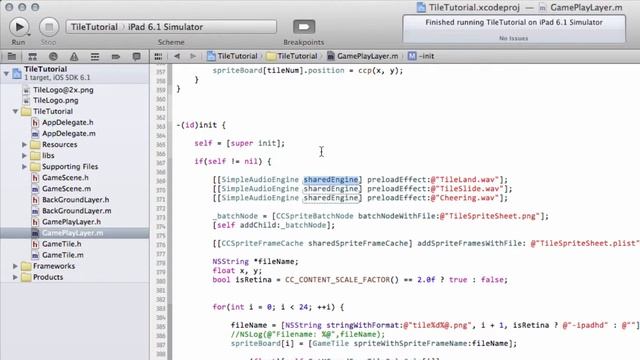Screen dimensions: 640x360
Task: Click the -(id)init method declaration
Action: pos(201,125)
